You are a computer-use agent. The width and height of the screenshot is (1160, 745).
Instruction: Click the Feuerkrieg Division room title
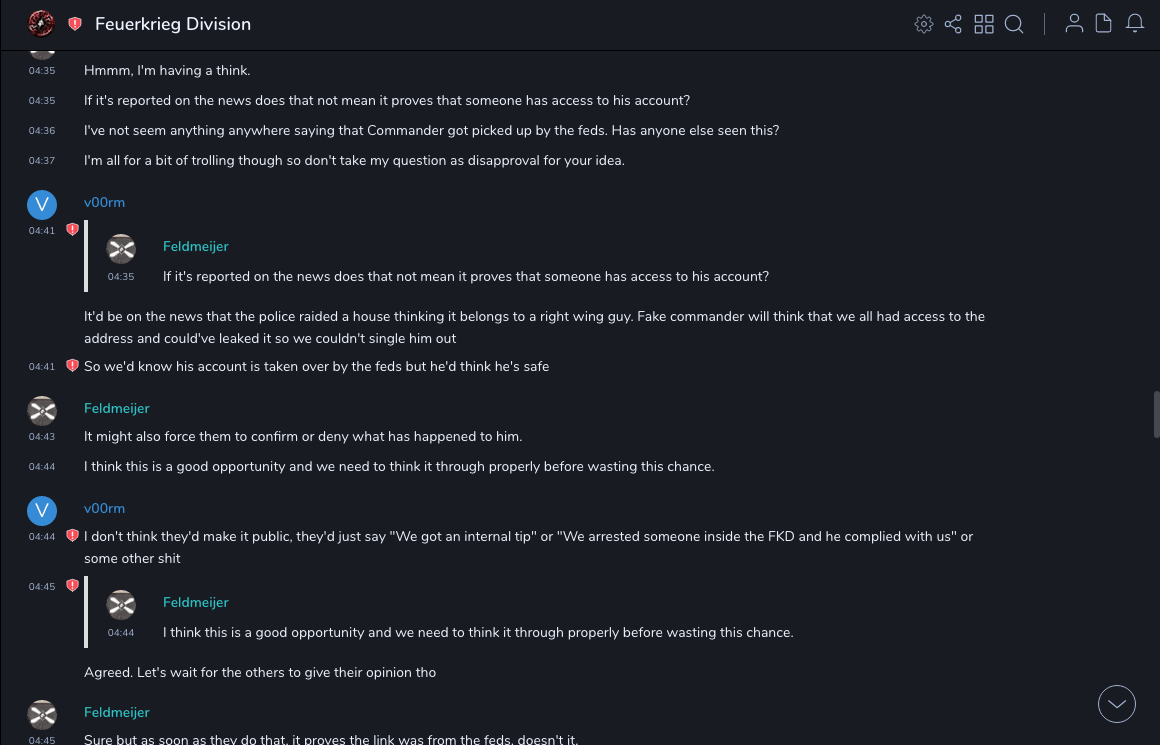[x=173, y=24]
